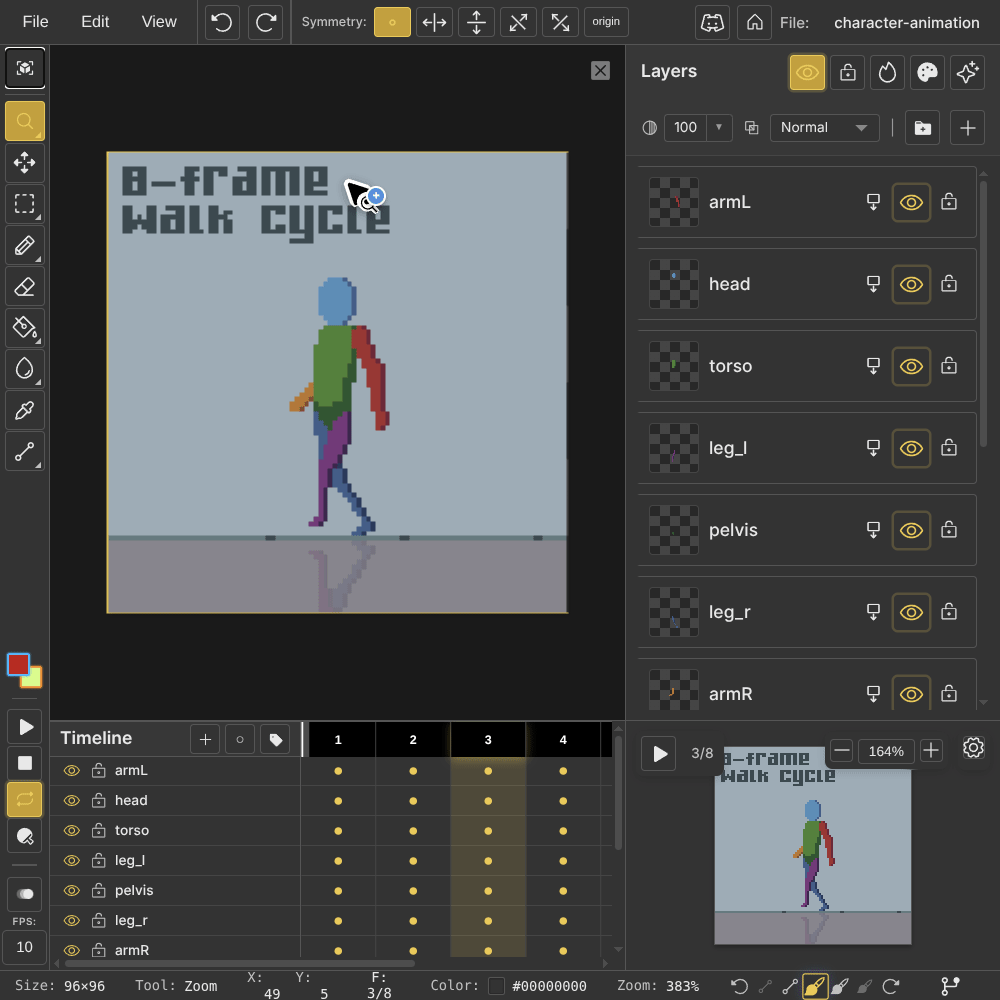Open the Normal blend mode dropdown

point(824,128)
